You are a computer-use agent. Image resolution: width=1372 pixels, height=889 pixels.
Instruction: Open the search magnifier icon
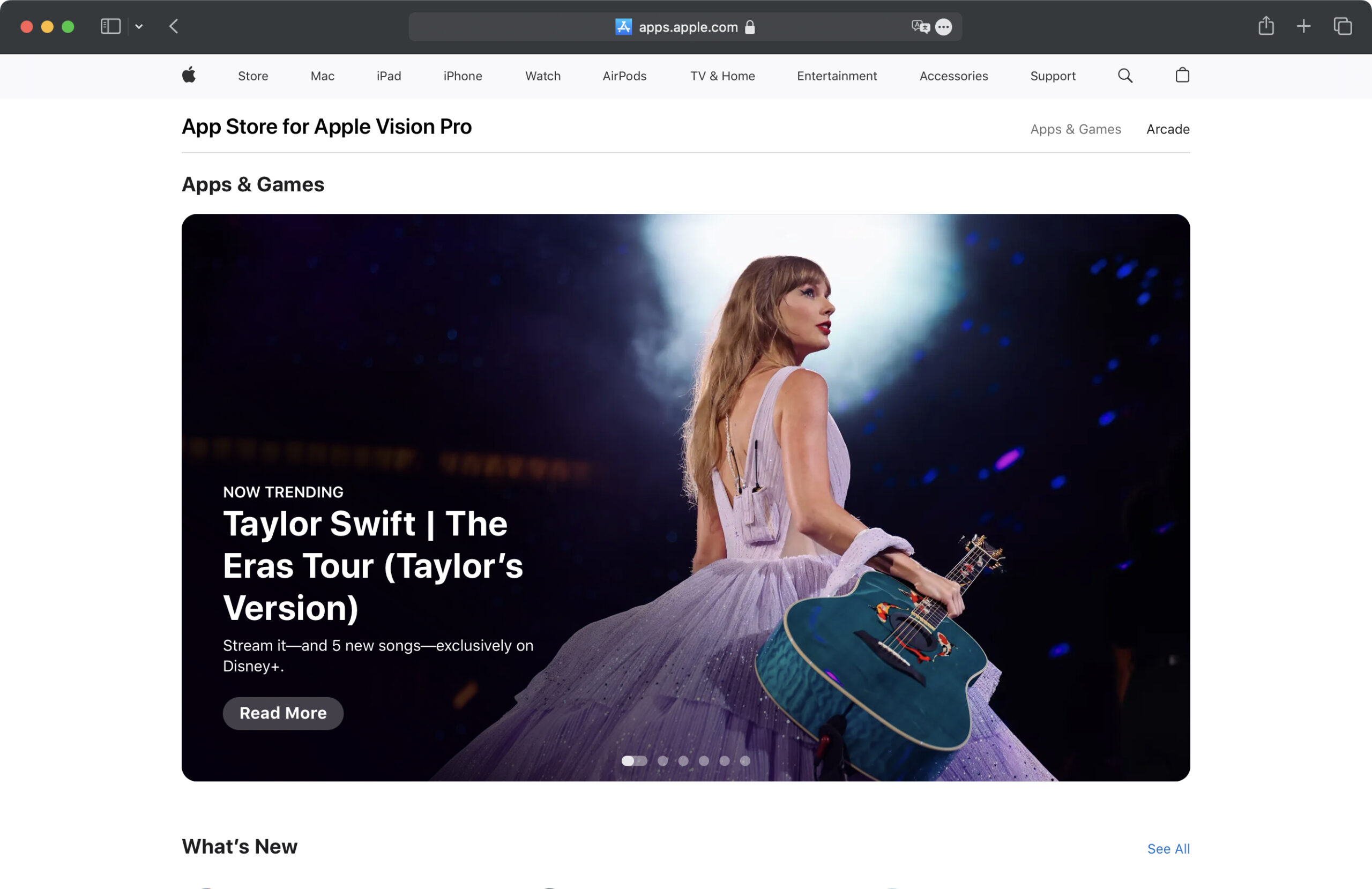pyautogui.click(x=1125, y=76)
